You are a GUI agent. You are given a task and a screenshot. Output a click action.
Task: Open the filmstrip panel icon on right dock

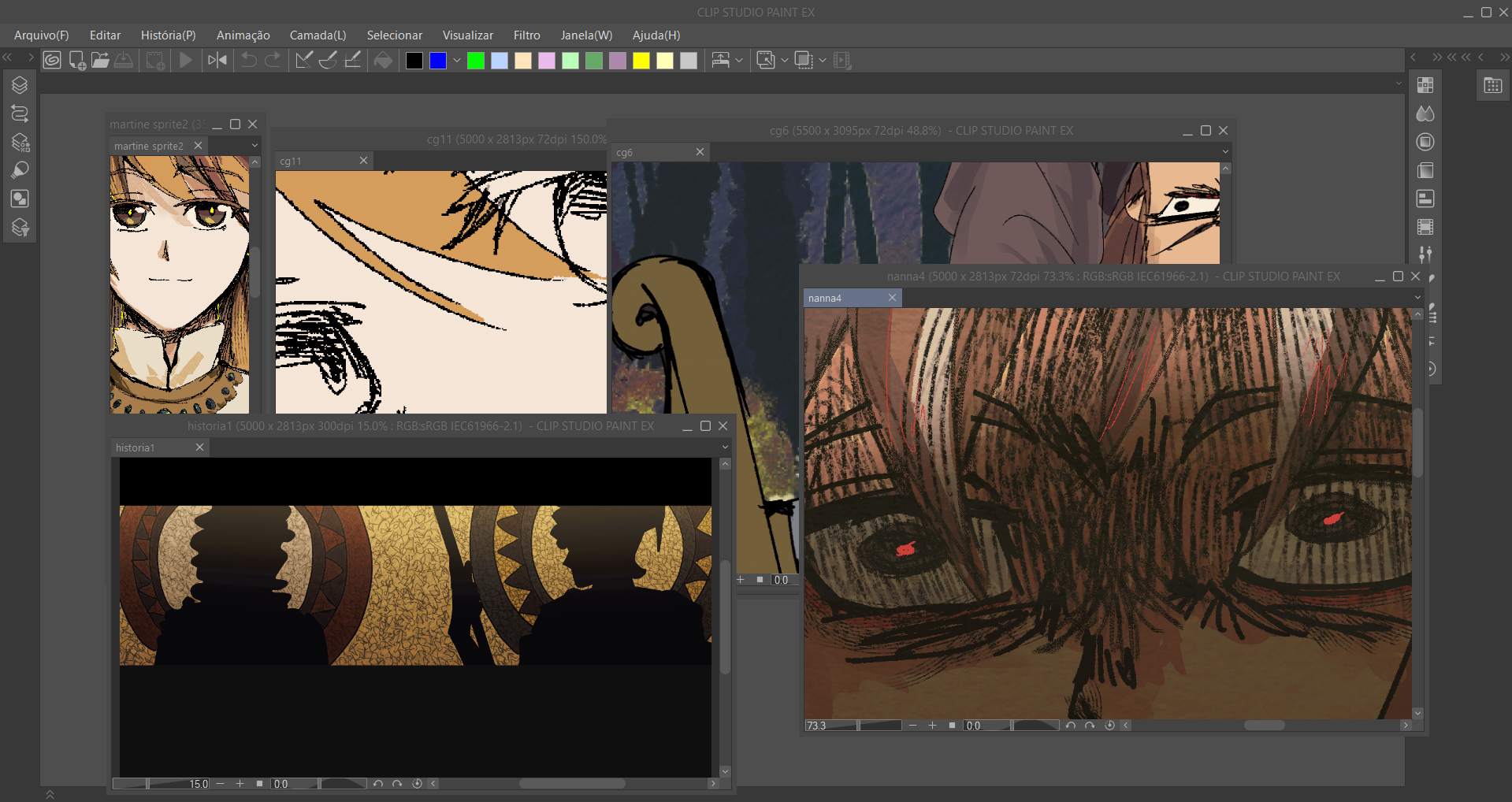[x=1425, y=227]
